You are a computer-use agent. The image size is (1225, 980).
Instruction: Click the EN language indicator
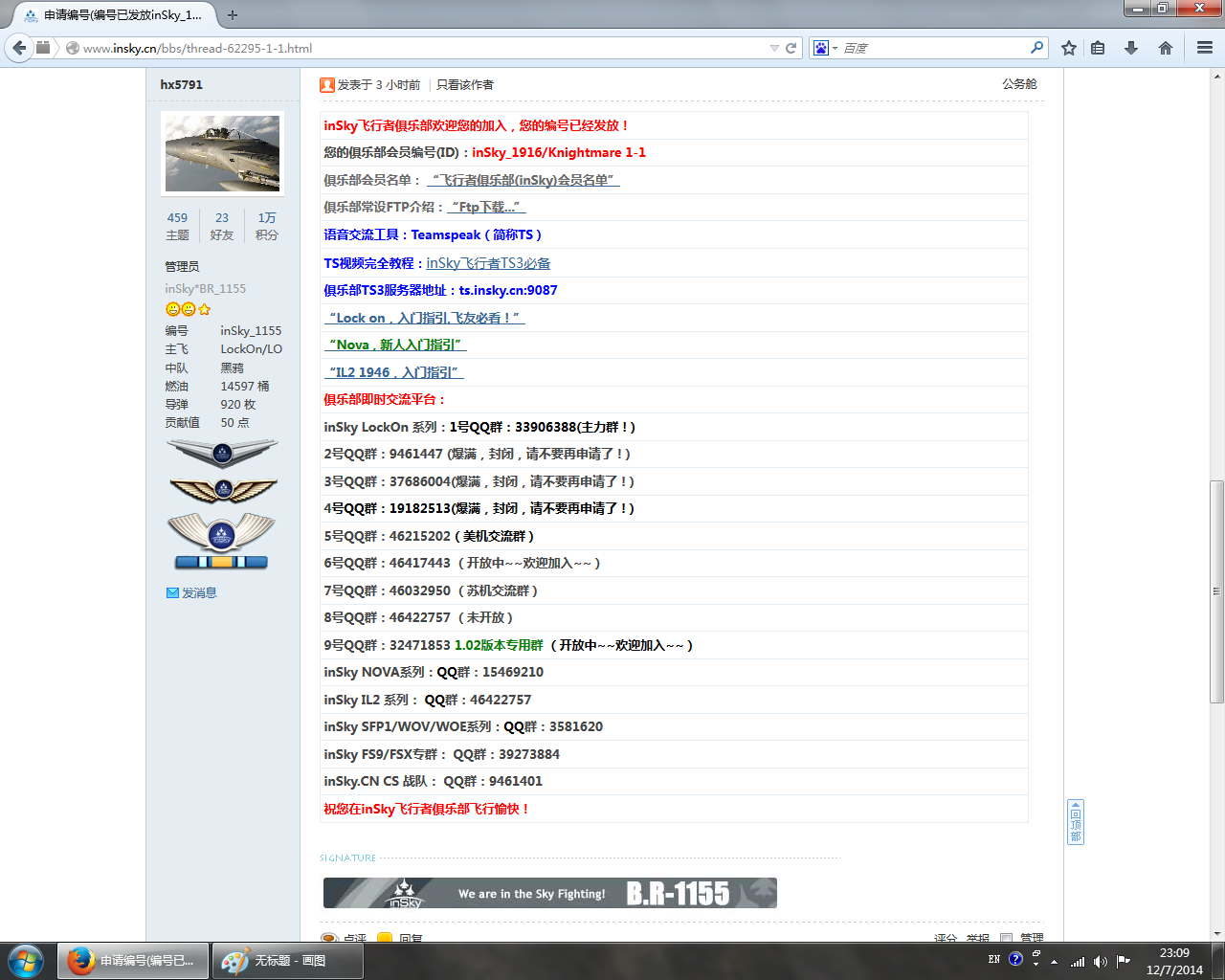994,959
